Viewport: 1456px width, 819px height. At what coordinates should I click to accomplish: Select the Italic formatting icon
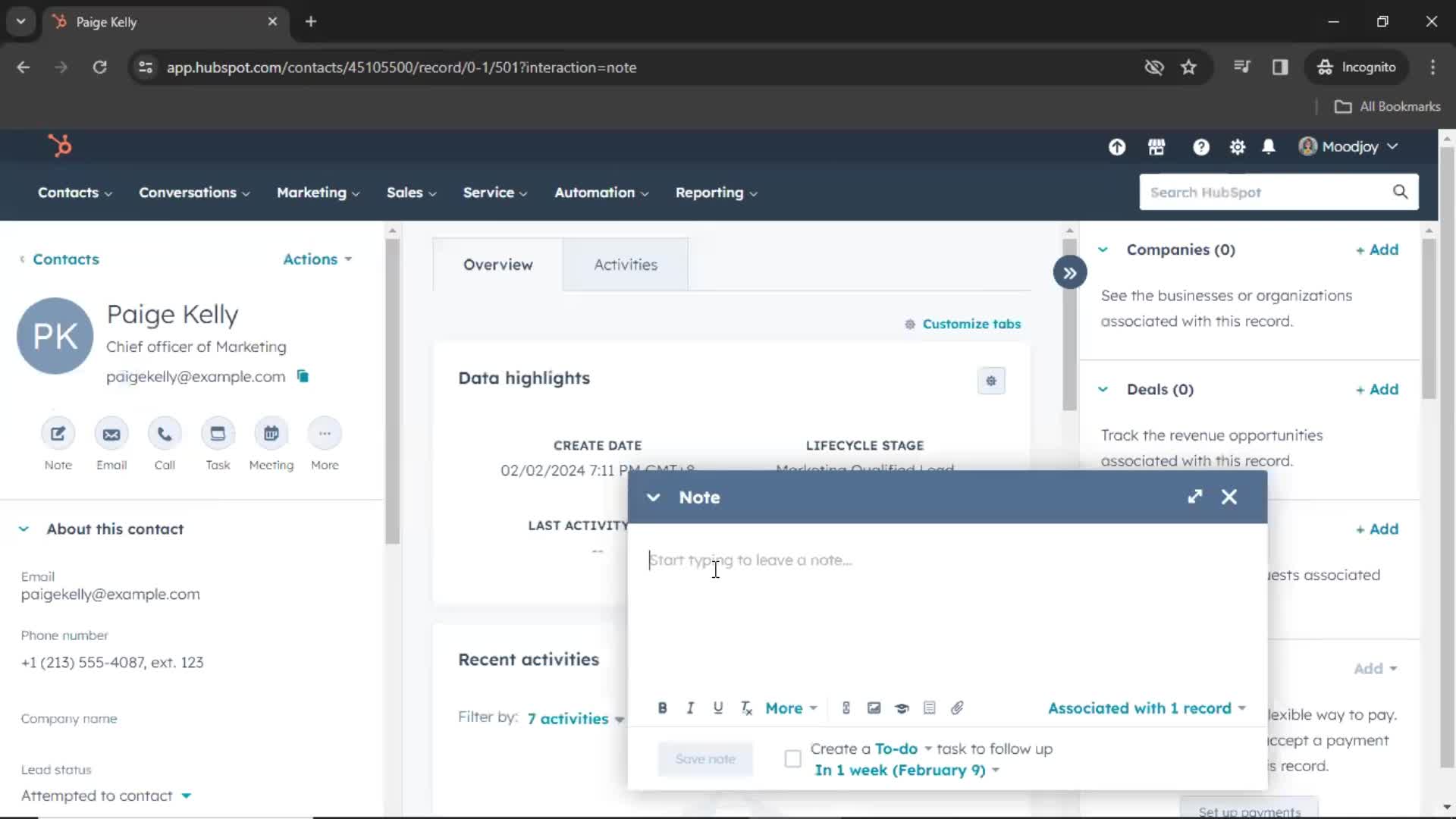coord(690,708)
